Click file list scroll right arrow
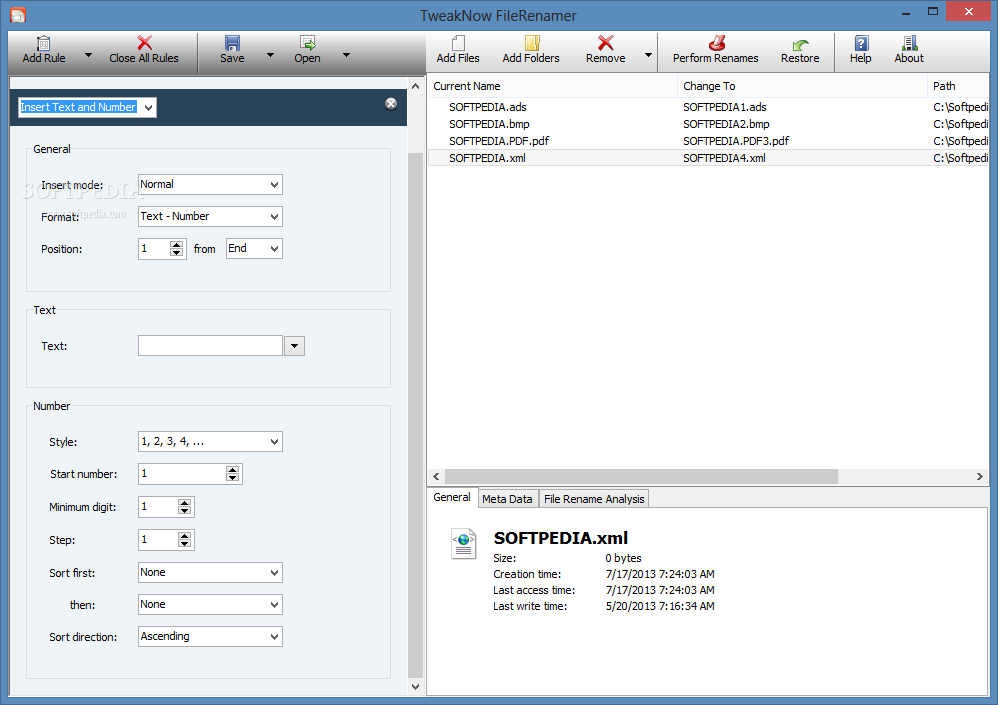Image resolution: width=998 pixels, height=705 pixels. (x=980, y=477)
